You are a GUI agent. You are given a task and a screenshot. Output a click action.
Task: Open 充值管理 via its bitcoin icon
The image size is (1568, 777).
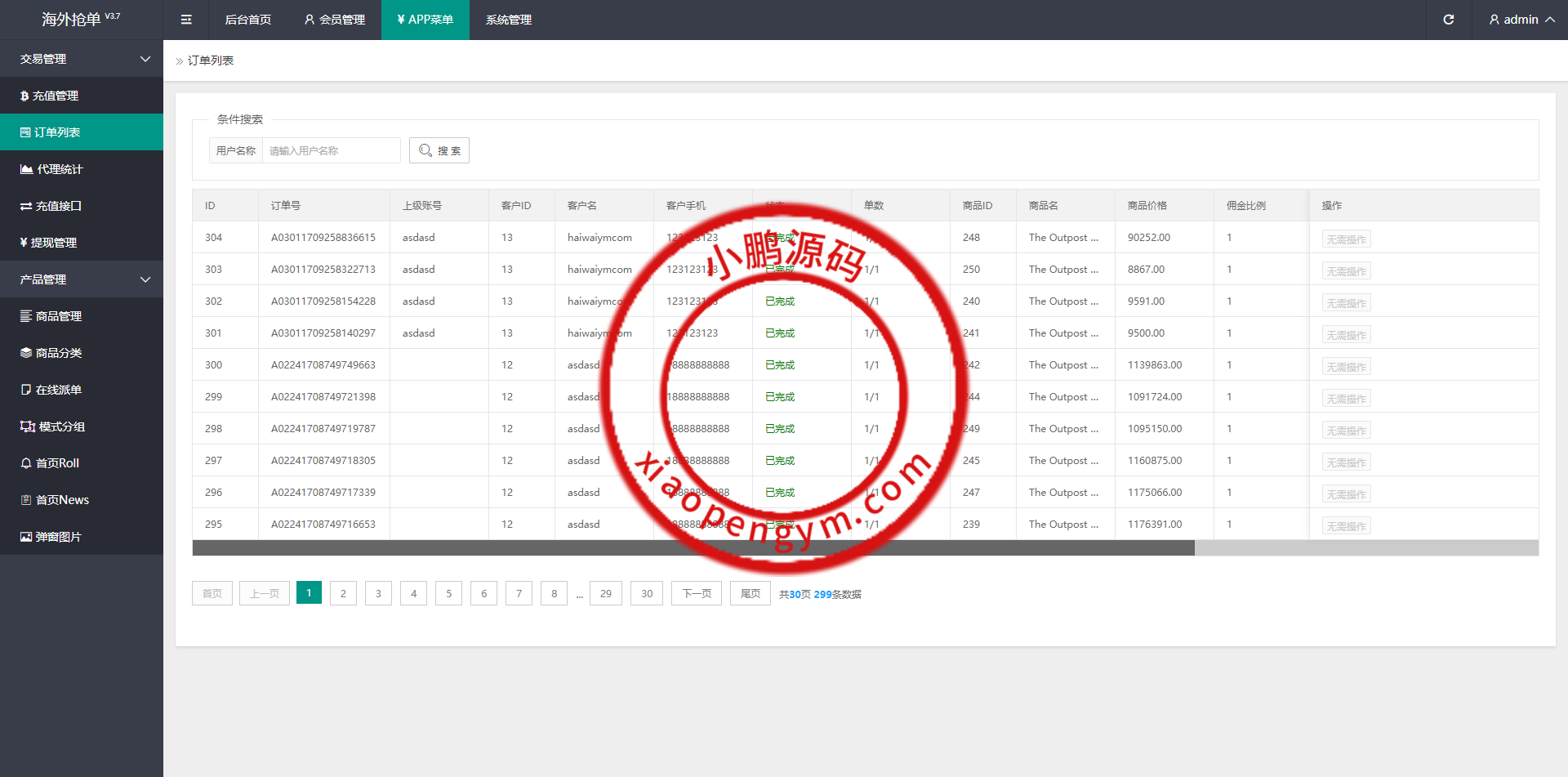[24, 96]
